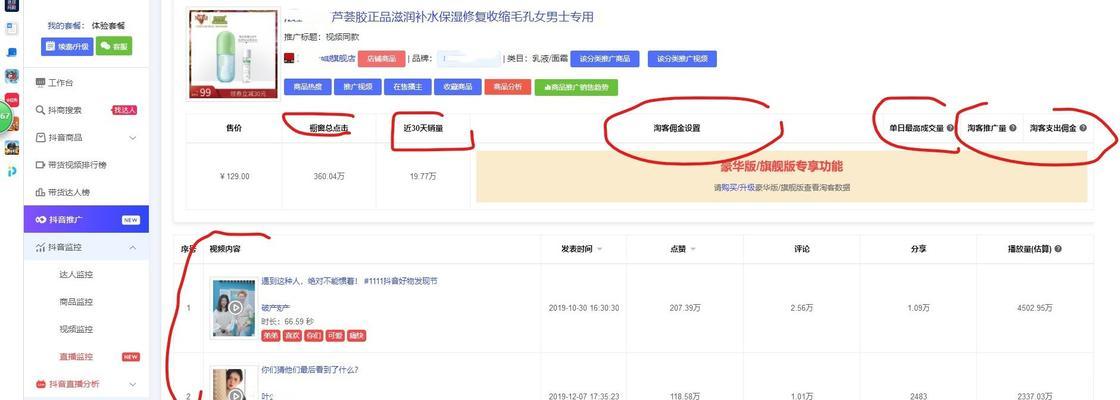This screenshot has width=1120, height=400.
Task: Click the green round 67 badge
Action: tap(4, 115)
